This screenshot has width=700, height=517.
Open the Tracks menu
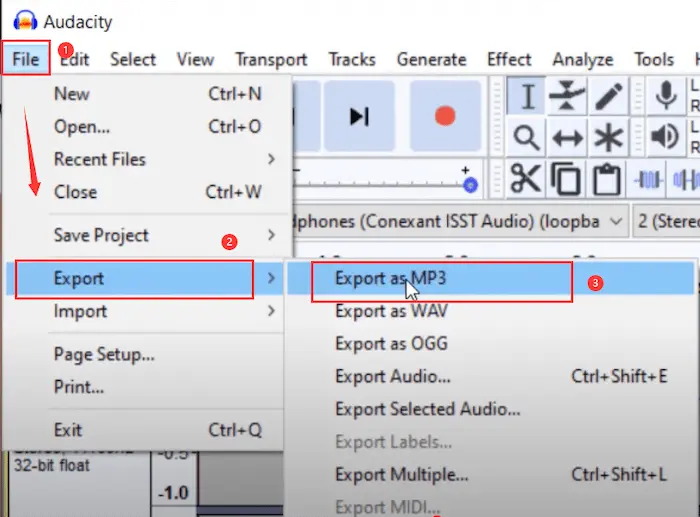352,59
